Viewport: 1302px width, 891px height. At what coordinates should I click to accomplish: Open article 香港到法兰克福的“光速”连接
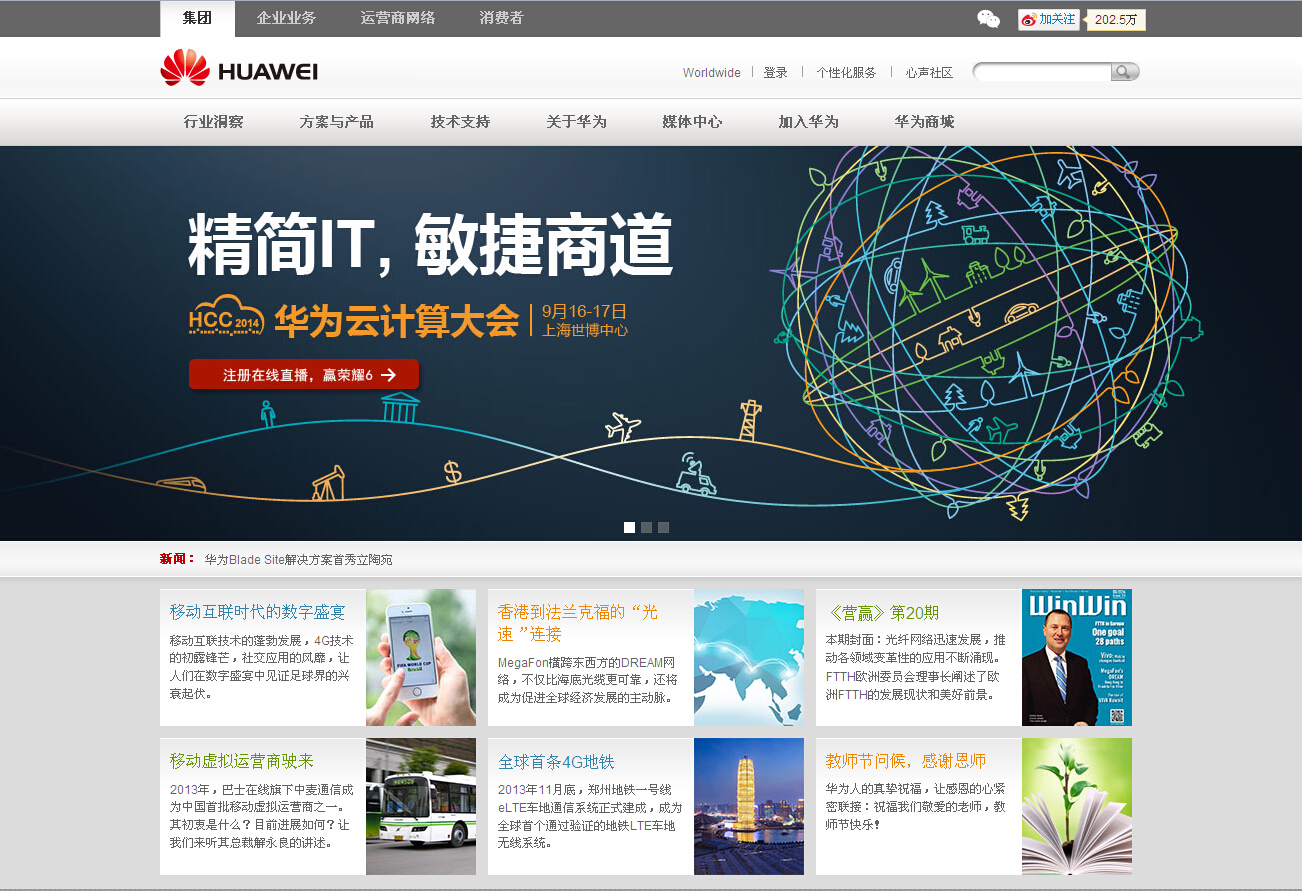click(578, 623)
